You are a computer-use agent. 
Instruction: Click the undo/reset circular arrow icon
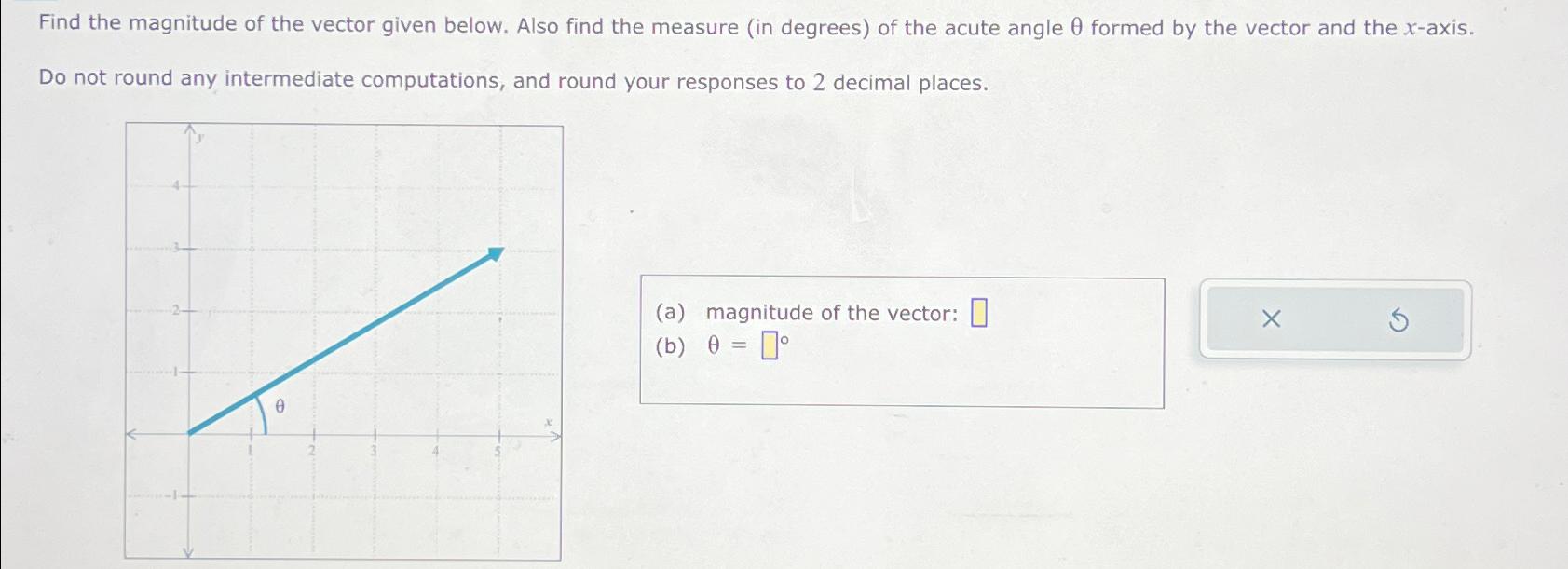pos(1398,319)
